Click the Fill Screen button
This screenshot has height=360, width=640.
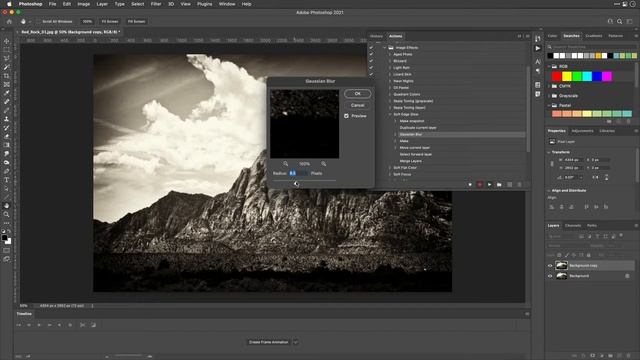136,21
